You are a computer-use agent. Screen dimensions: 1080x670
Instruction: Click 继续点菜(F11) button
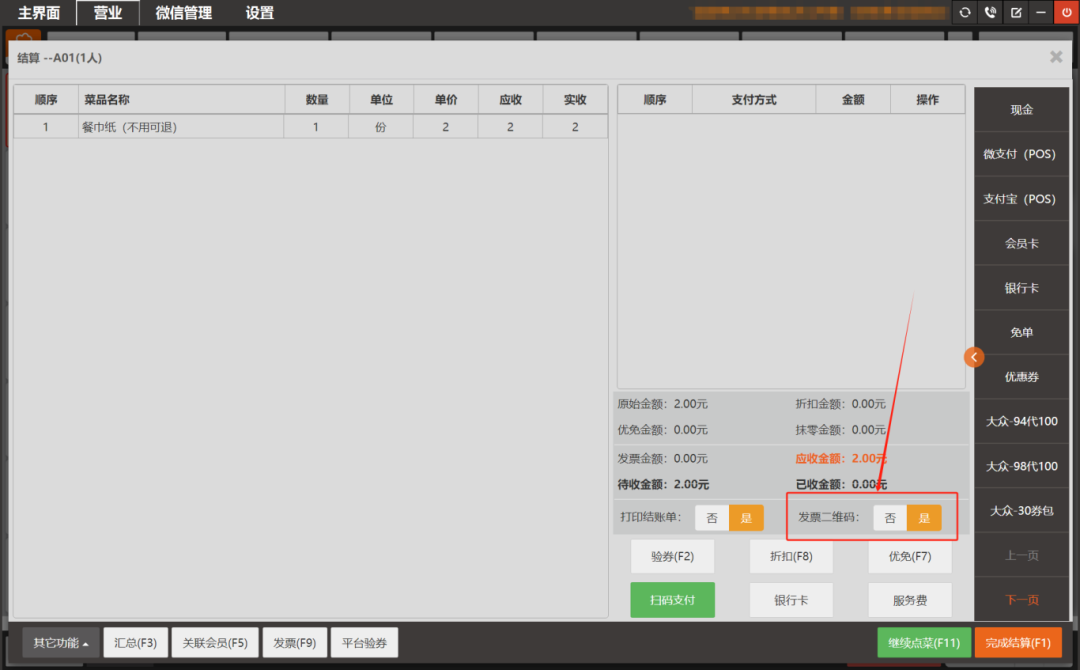point(924,643)
